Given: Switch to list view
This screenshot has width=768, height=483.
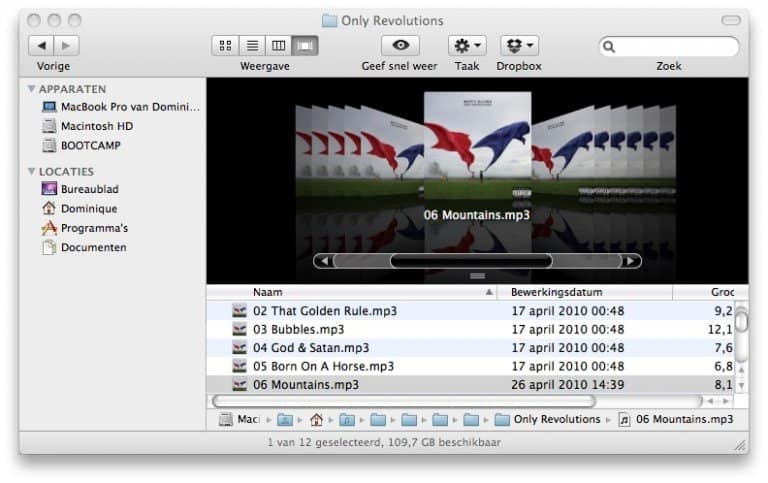Looking at the screenshot, I should coord(252,46).
